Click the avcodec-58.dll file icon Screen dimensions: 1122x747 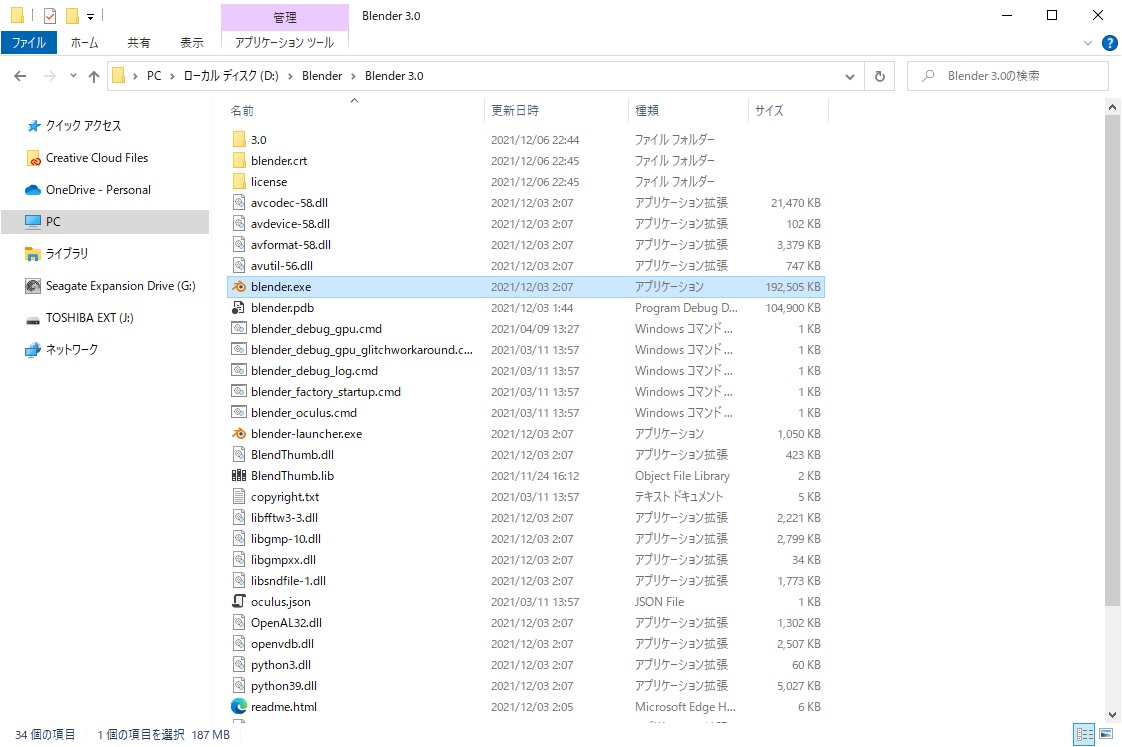point(239,202)
